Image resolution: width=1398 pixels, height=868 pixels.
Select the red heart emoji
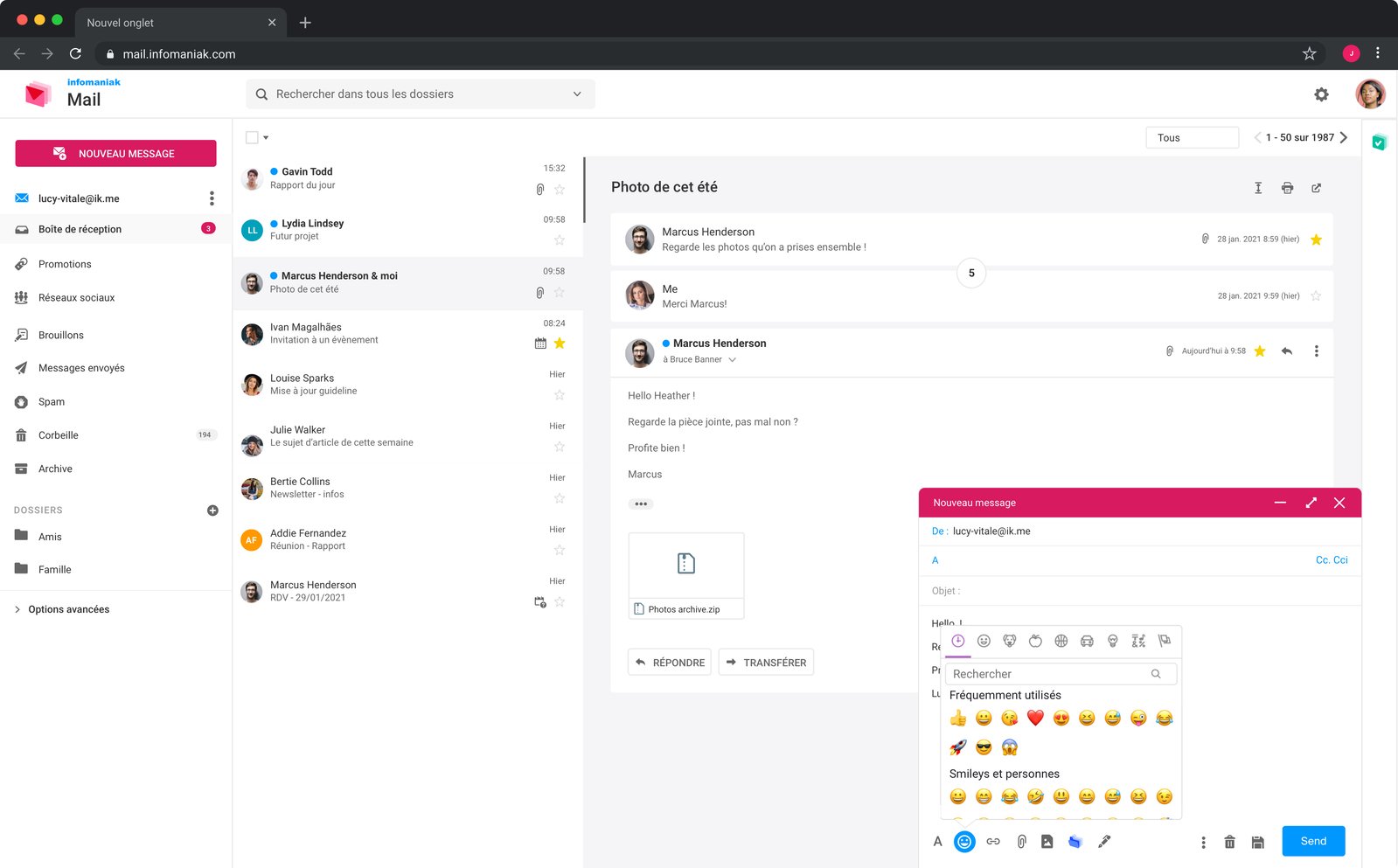(x=1035, y=718)
